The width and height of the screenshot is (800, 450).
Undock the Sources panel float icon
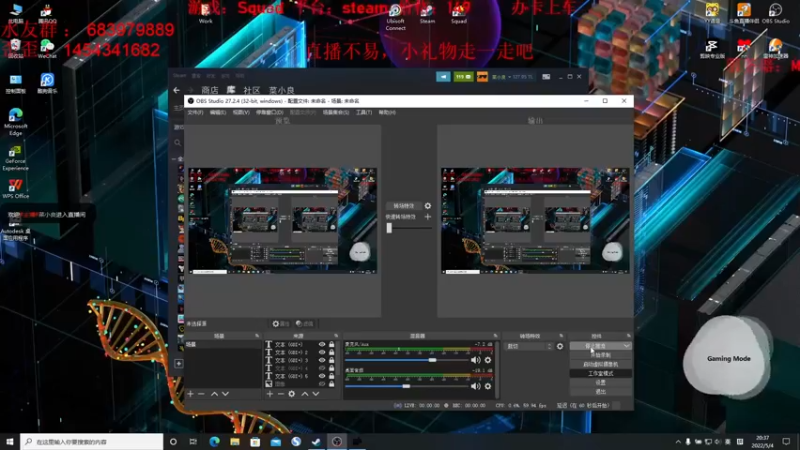[x=336, y=336]
